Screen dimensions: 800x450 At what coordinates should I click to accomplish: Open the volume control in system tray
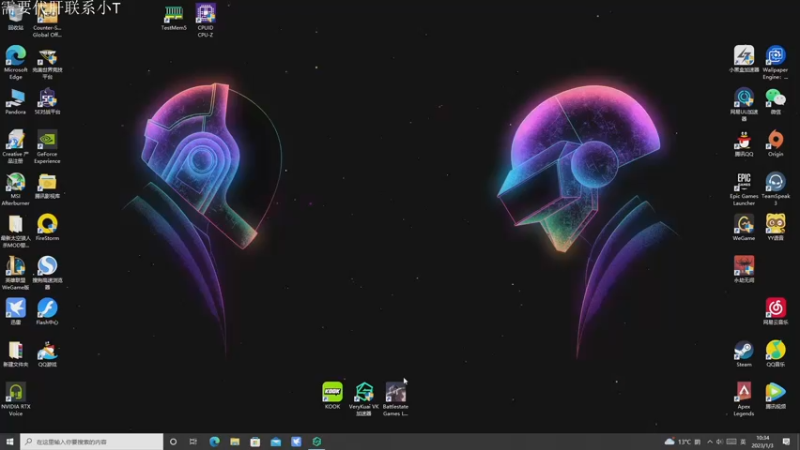[719, 441]
